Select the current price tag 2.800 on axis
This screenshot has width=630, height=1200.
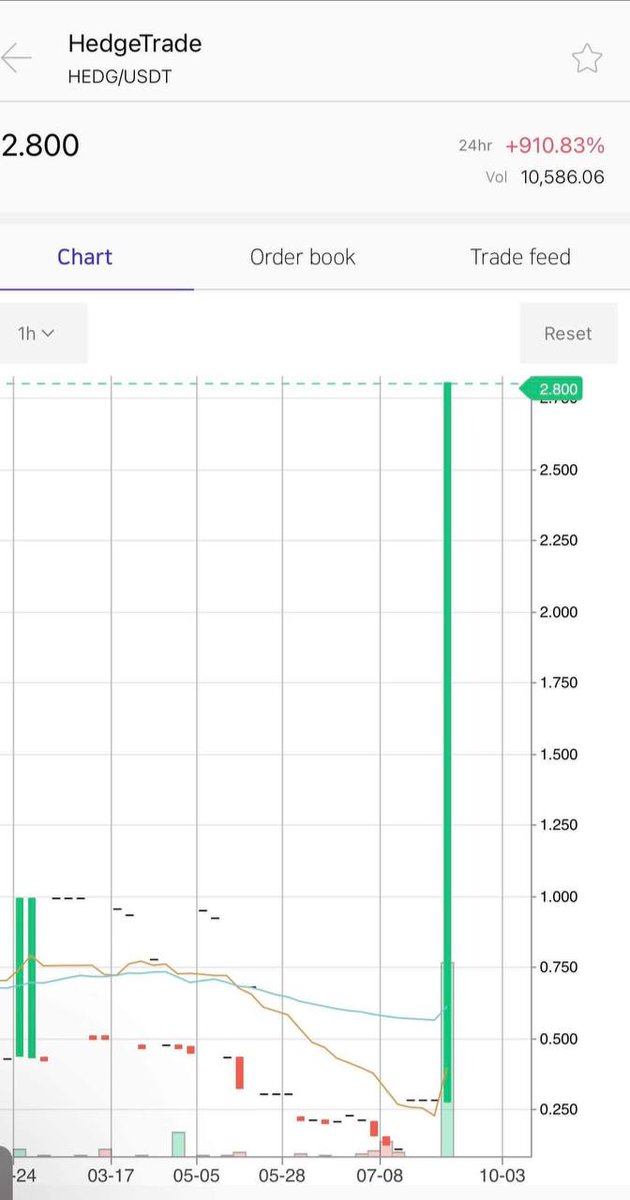pyautogui.click(x=550, y=389)
